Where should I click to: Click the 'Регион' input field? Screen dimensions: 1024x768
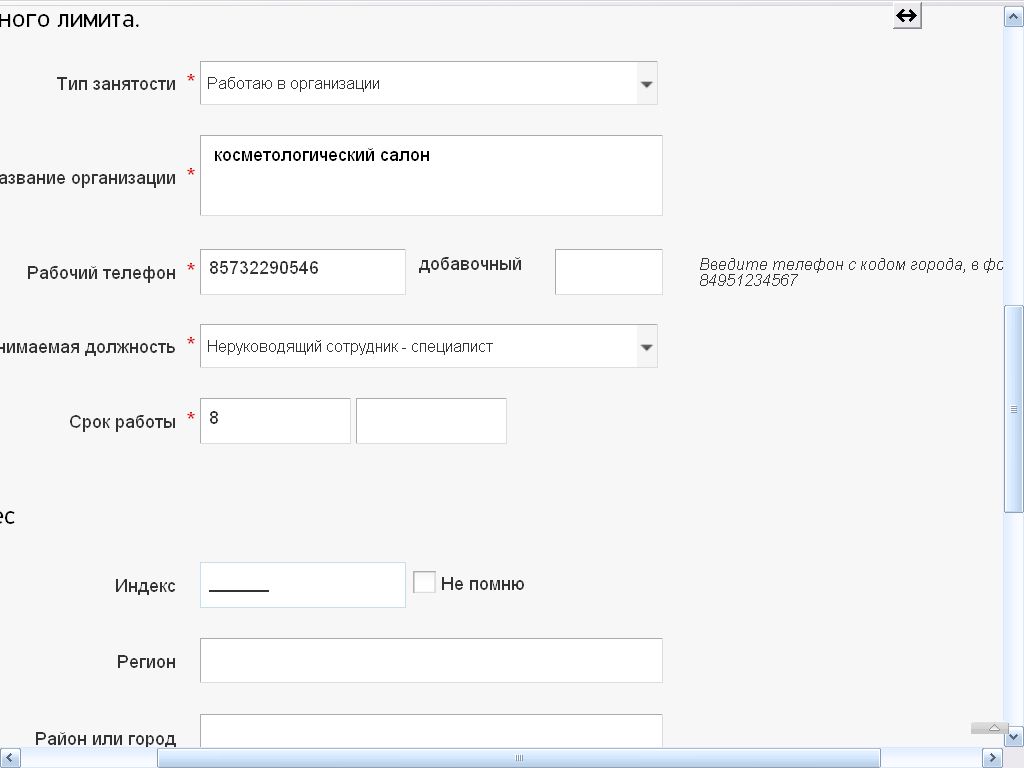pyautogui.click(x=431, y=661)
